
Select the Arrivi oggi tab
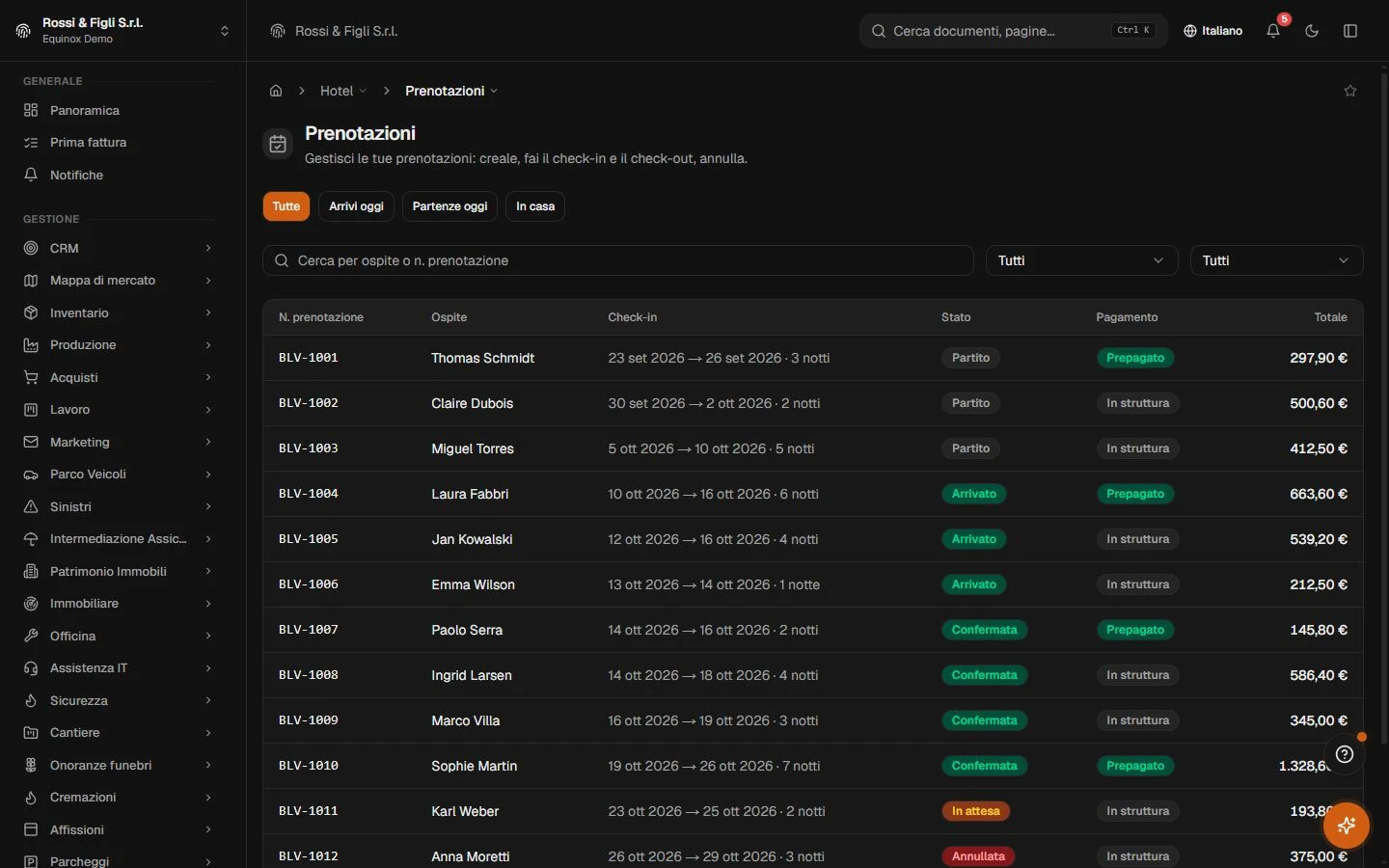[x=356, y=206]
